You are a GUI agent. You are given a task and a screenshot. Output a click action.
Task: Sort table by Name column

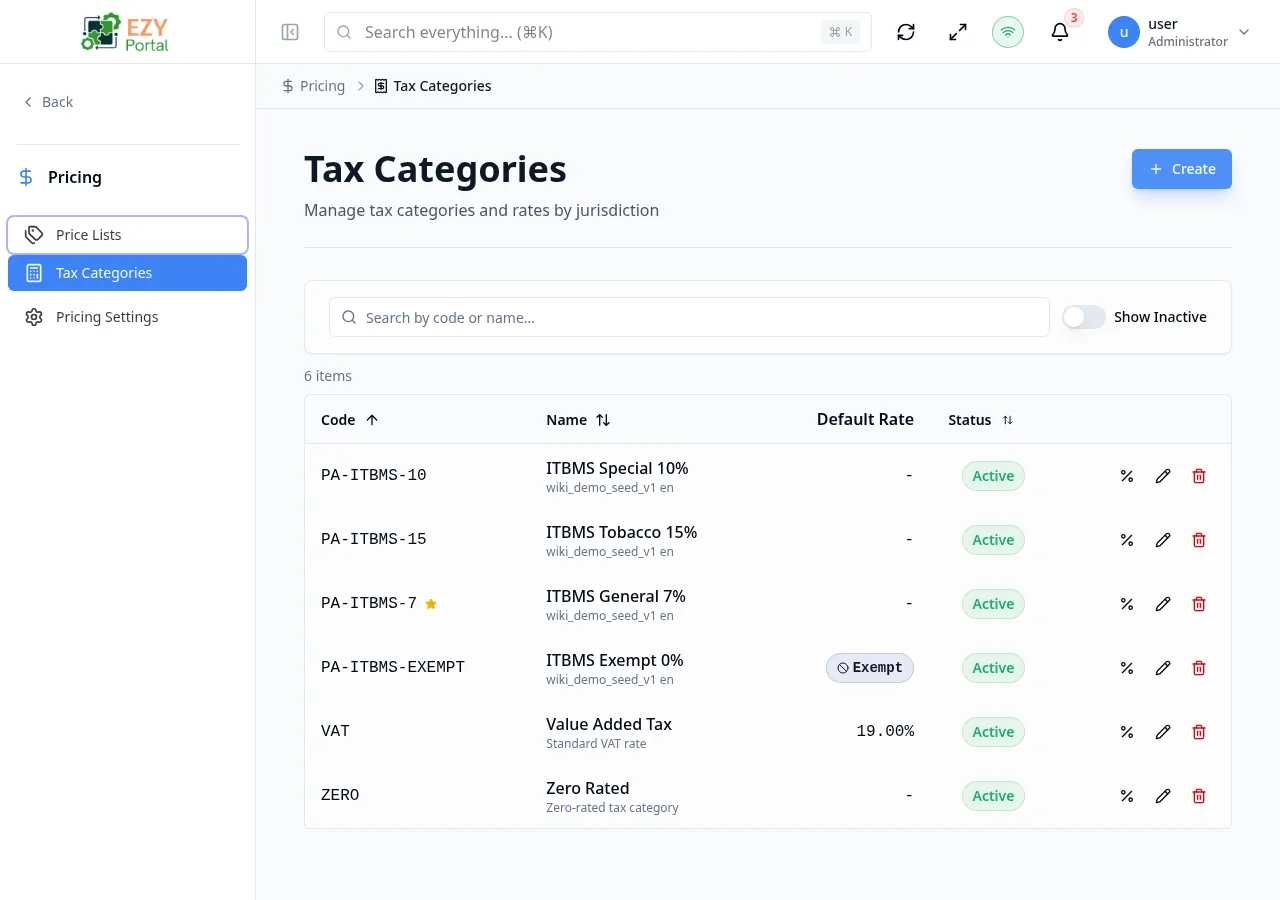click(x=578, y=420)
